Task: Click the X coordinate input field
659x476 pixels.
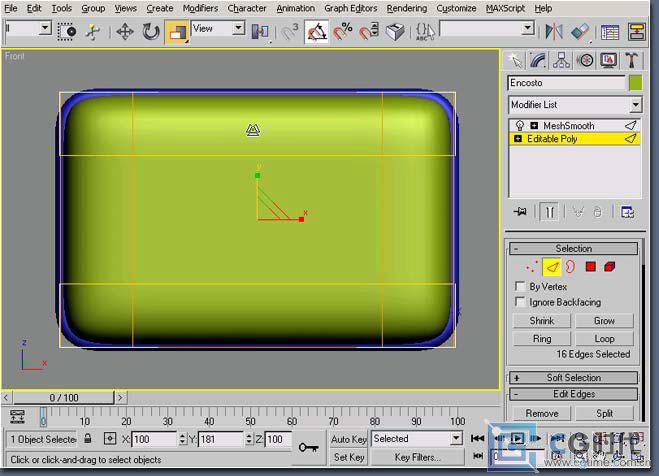Action: pos(154,439)
